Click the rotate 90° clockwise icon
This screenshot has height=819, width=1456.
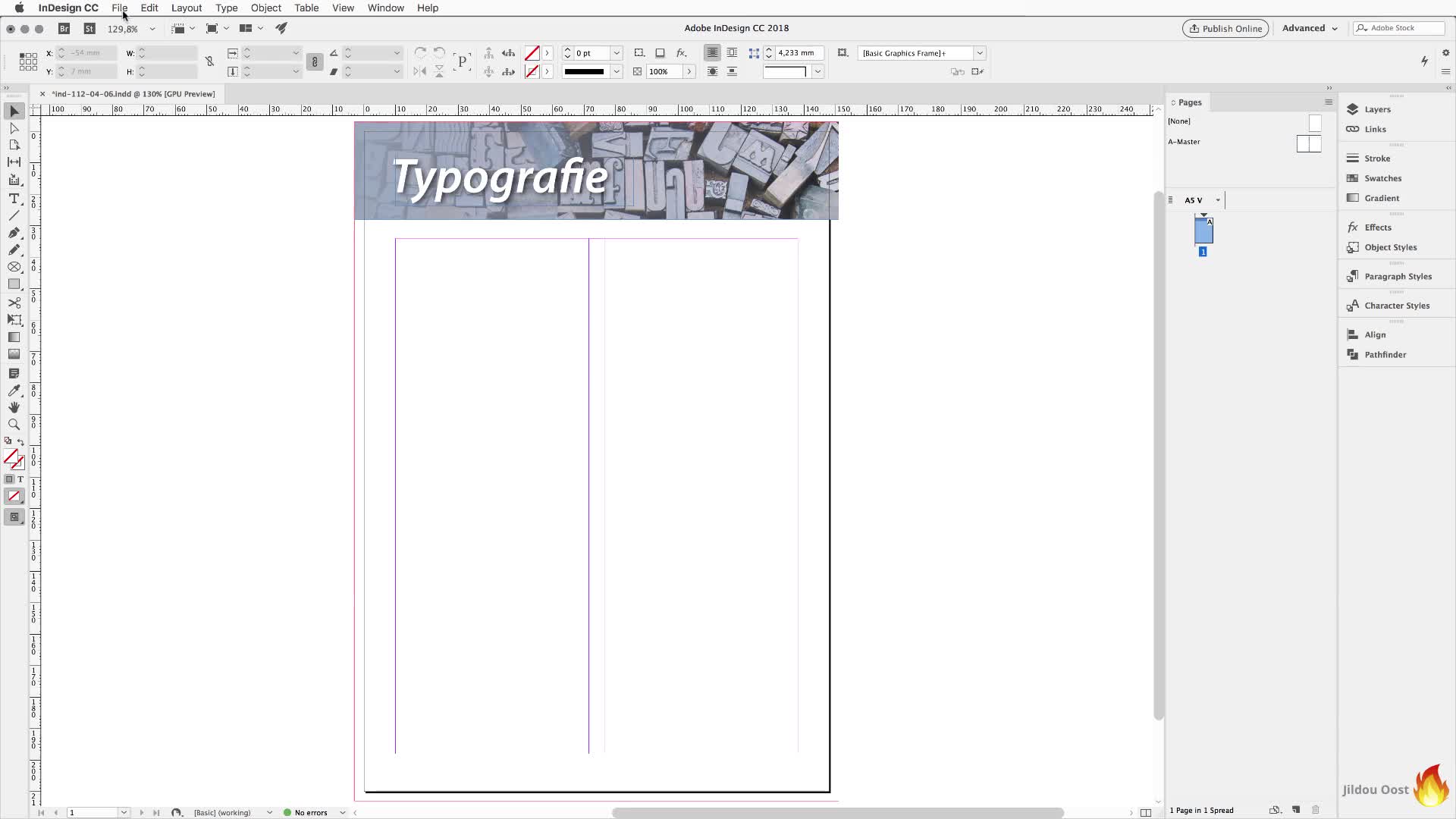pyautogui.click(x=420, y=53)
